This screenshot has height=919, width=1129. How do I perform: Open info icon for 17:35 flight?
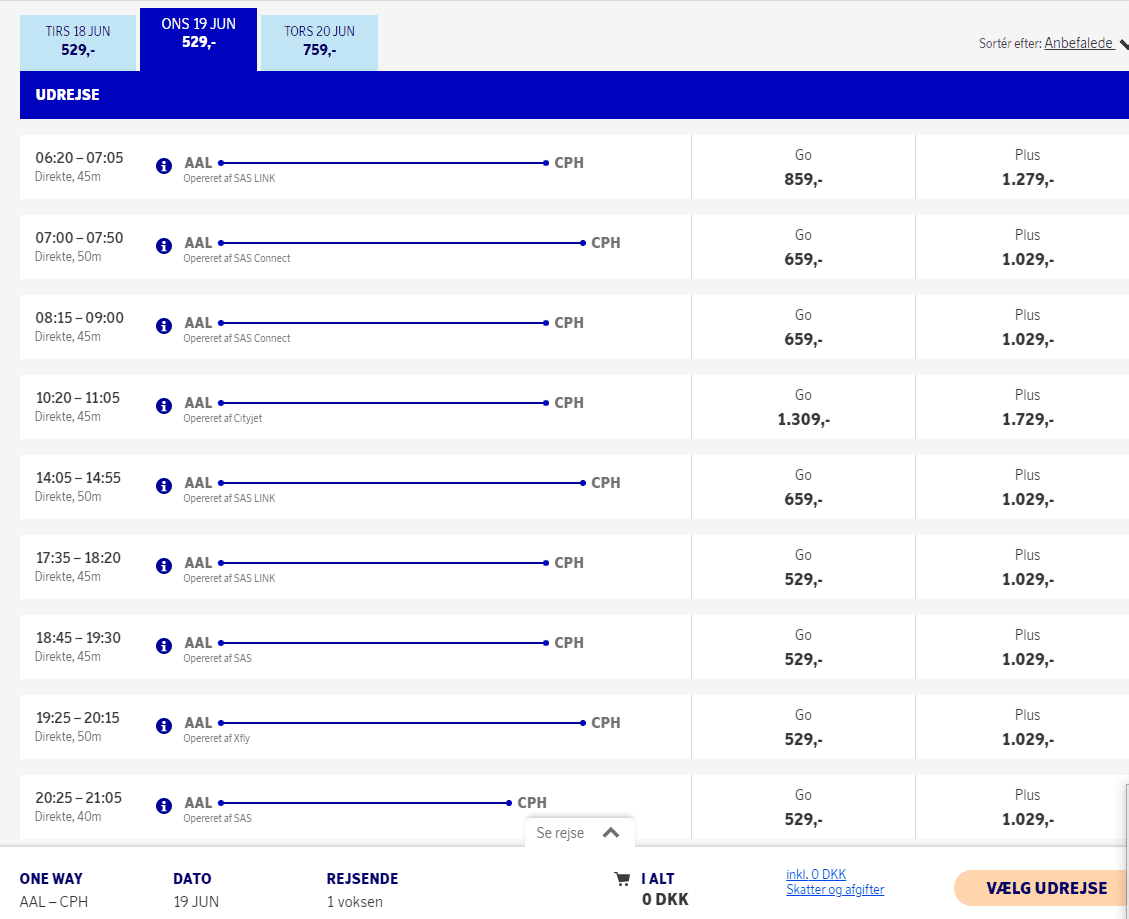[x=164, y=566]
